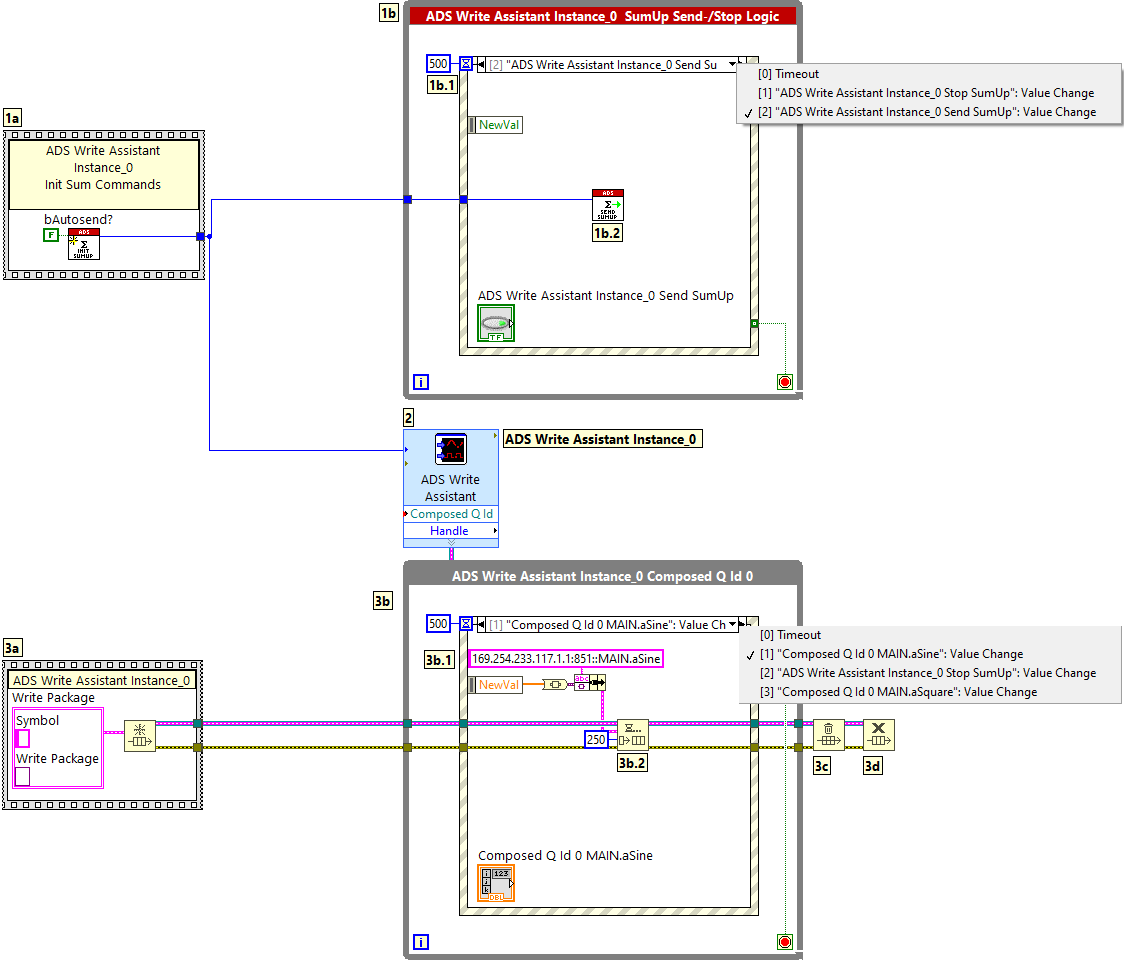Viewport: 1124px width, 960px height.
Task: Open the event case selector in SumUp loop
Action: (733, 65)
